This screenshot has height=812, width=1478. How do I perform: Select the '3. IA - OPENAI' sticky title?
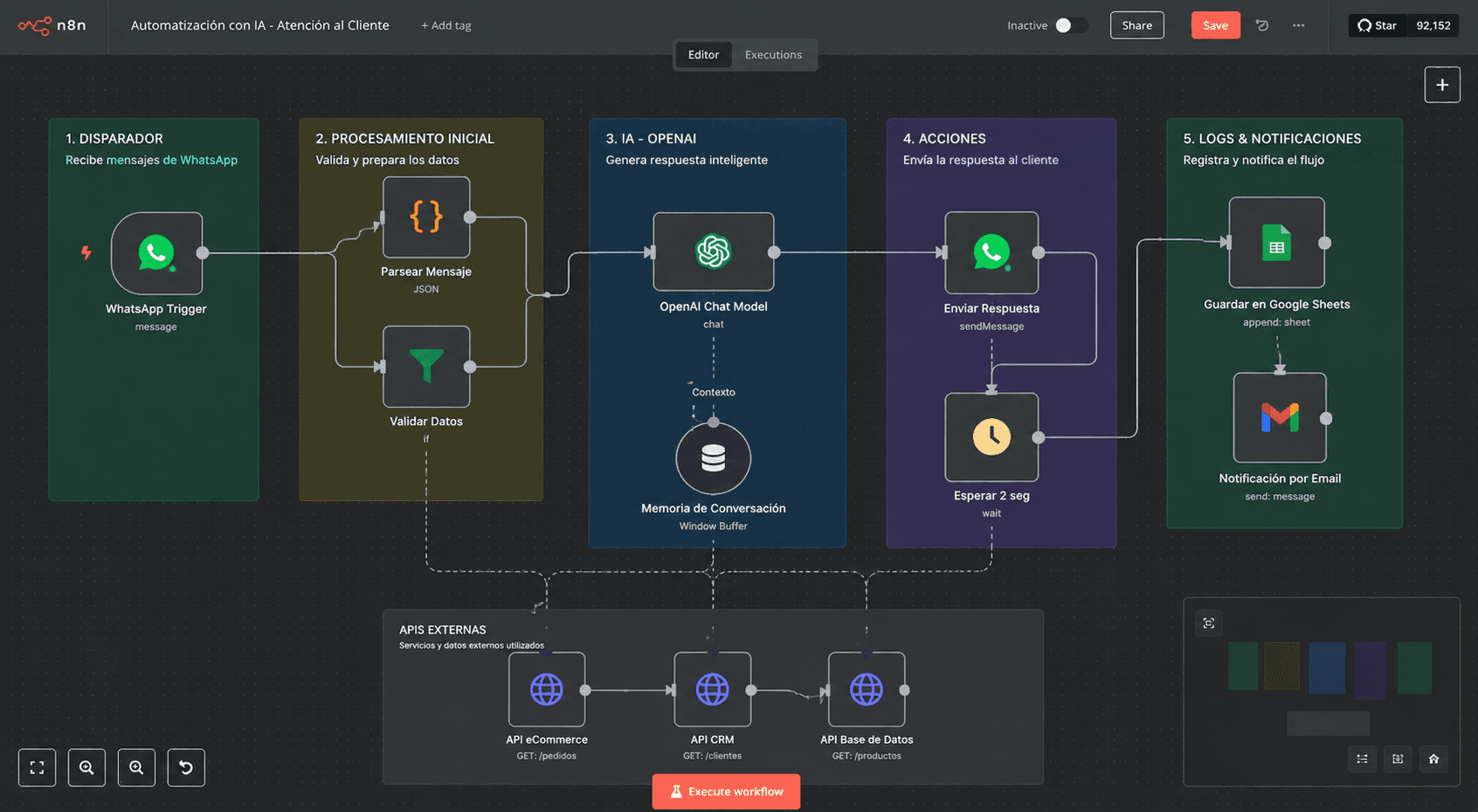[x=651, y=139]
